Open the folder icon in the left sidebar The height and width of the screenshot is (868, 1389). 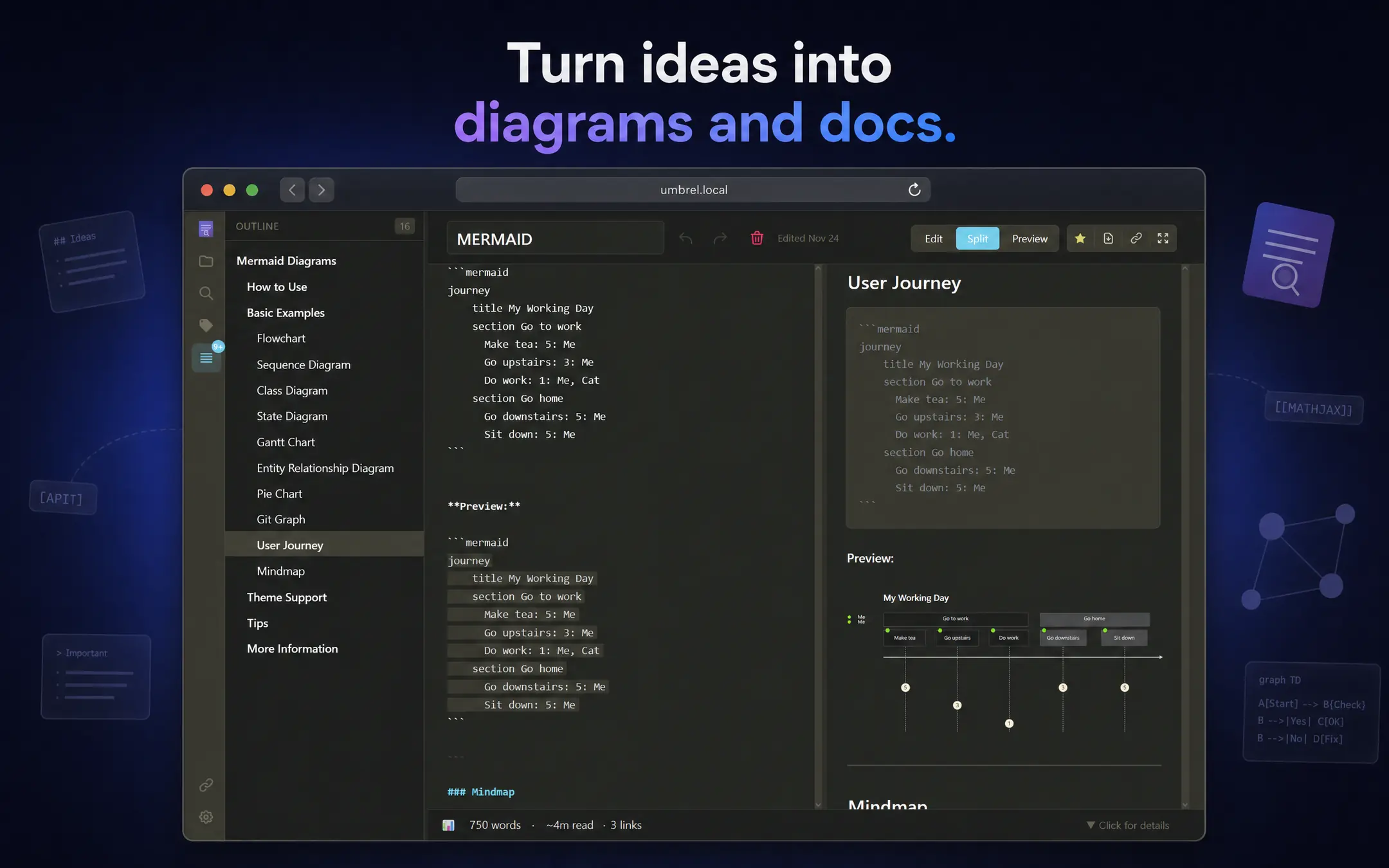pos(206,261)
